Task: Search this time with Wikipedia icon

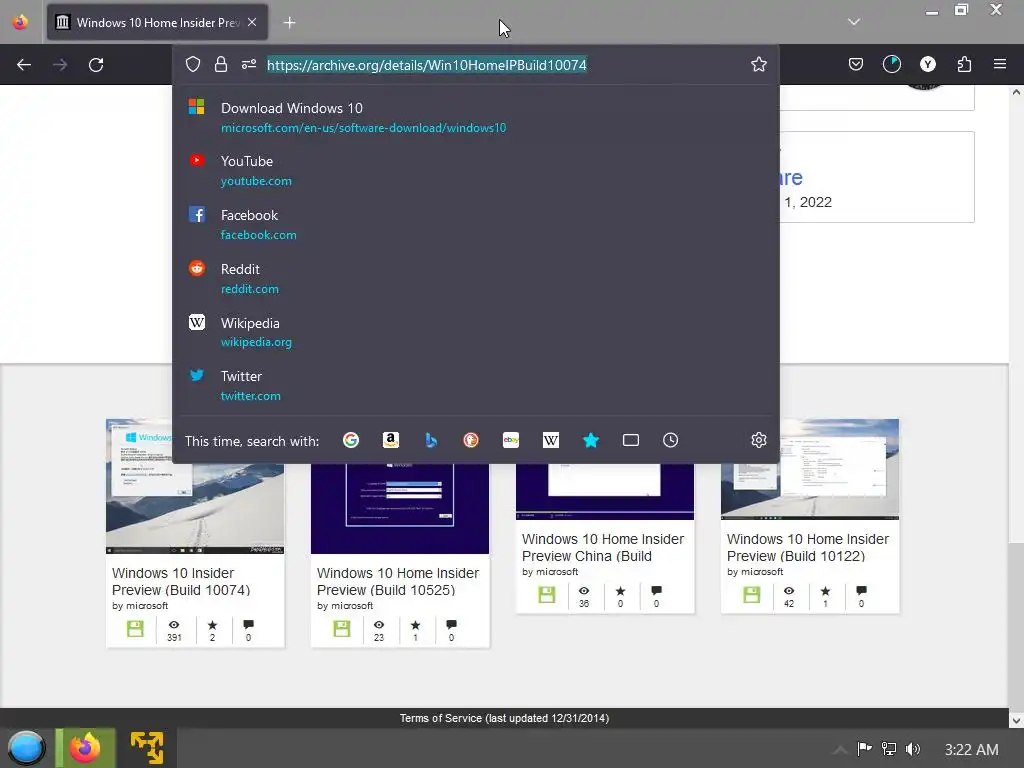Action: pyautogui.click(x=551, y=440)
